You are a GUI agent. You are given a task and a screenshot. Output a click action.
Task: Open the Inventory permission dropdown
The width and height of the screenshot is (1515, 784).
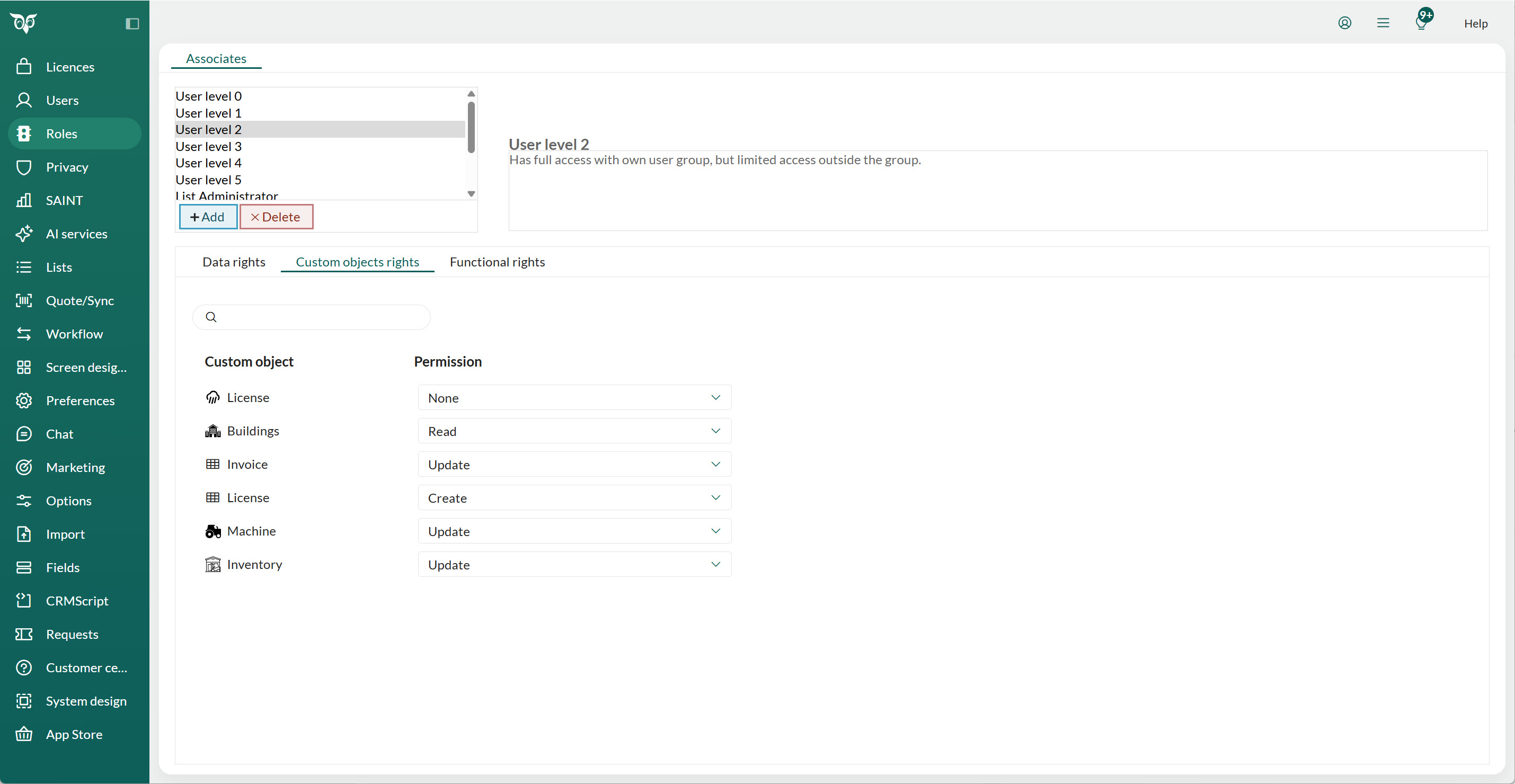coord(574,565)
